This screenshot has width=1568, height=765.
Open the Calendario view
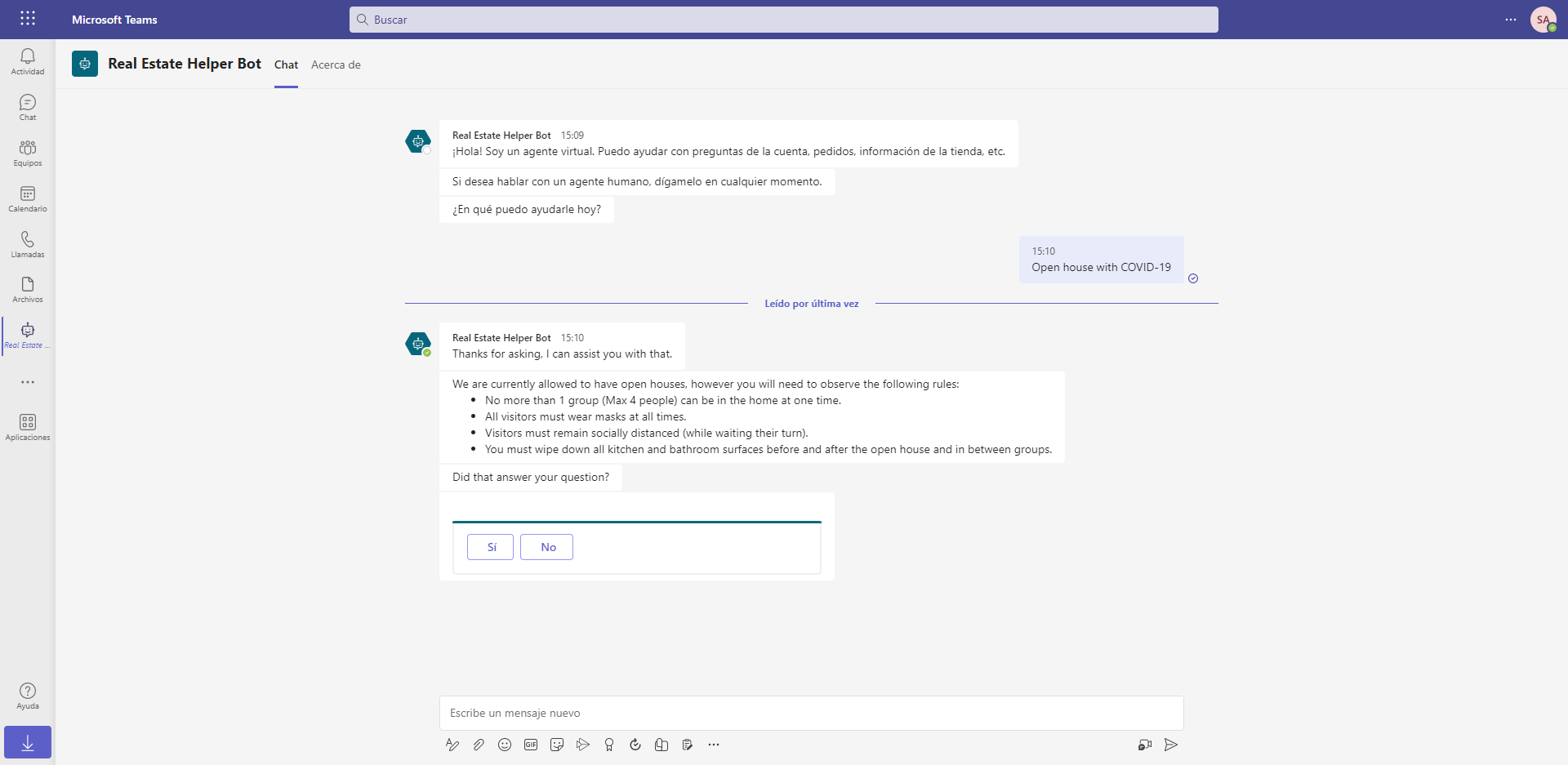point(28,198)
